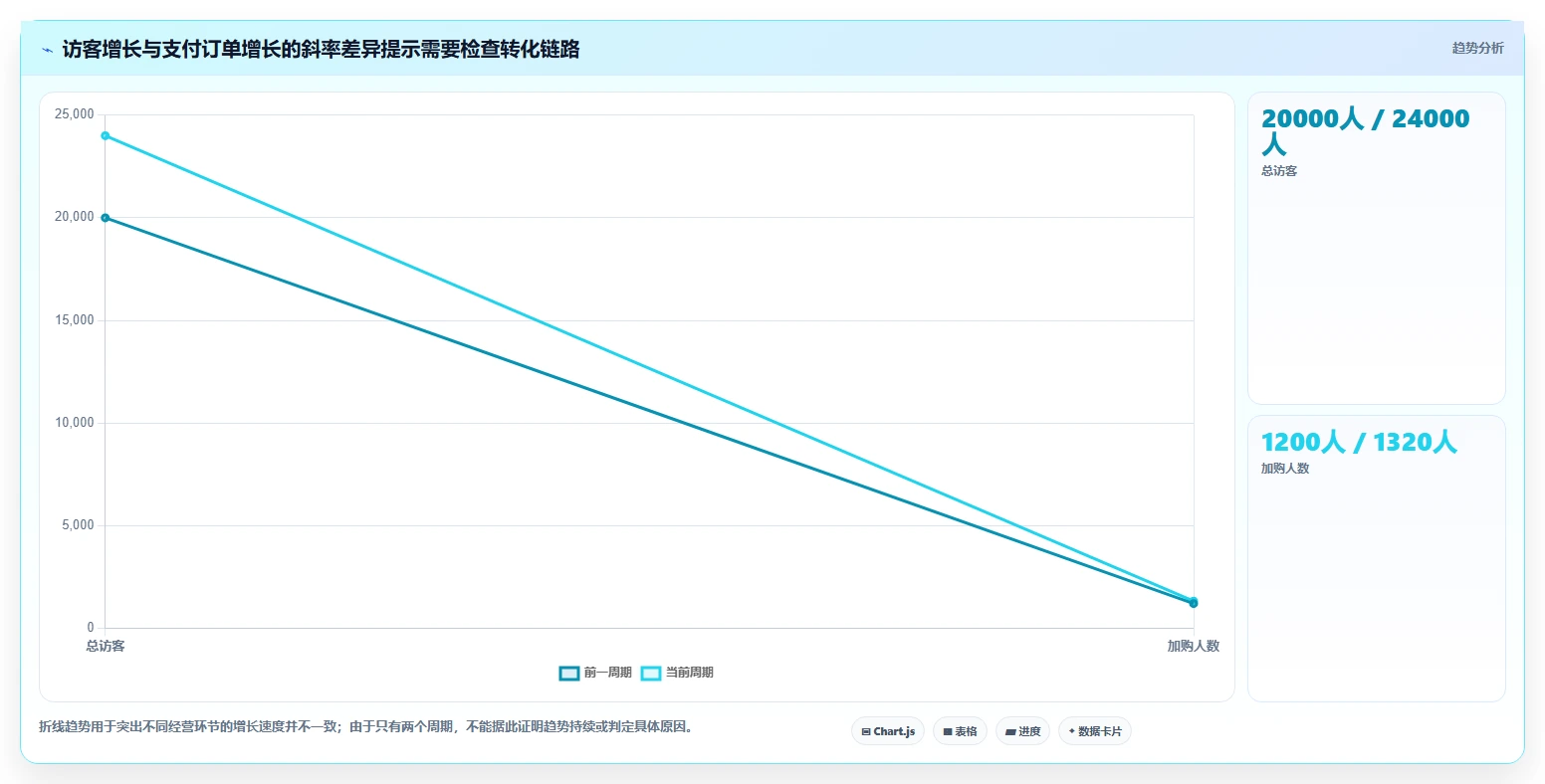Image resolution: width=1545 pixels, height=784 pixels.
Task: Click the 当前周期 legend color box
Action: click(x=651, y=674)
